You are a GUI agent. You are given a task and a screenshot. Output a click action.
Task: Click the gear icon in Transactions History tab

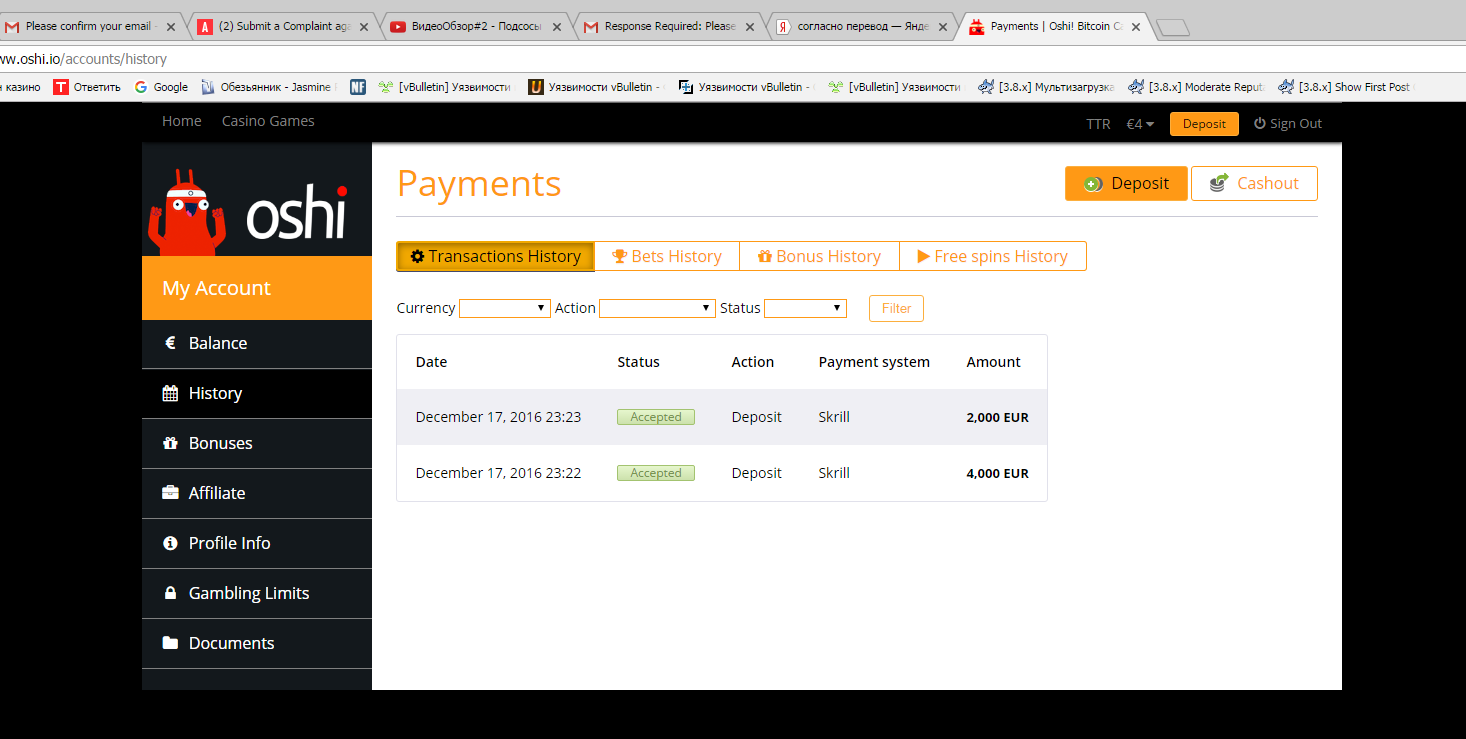(x=417, y=256)
